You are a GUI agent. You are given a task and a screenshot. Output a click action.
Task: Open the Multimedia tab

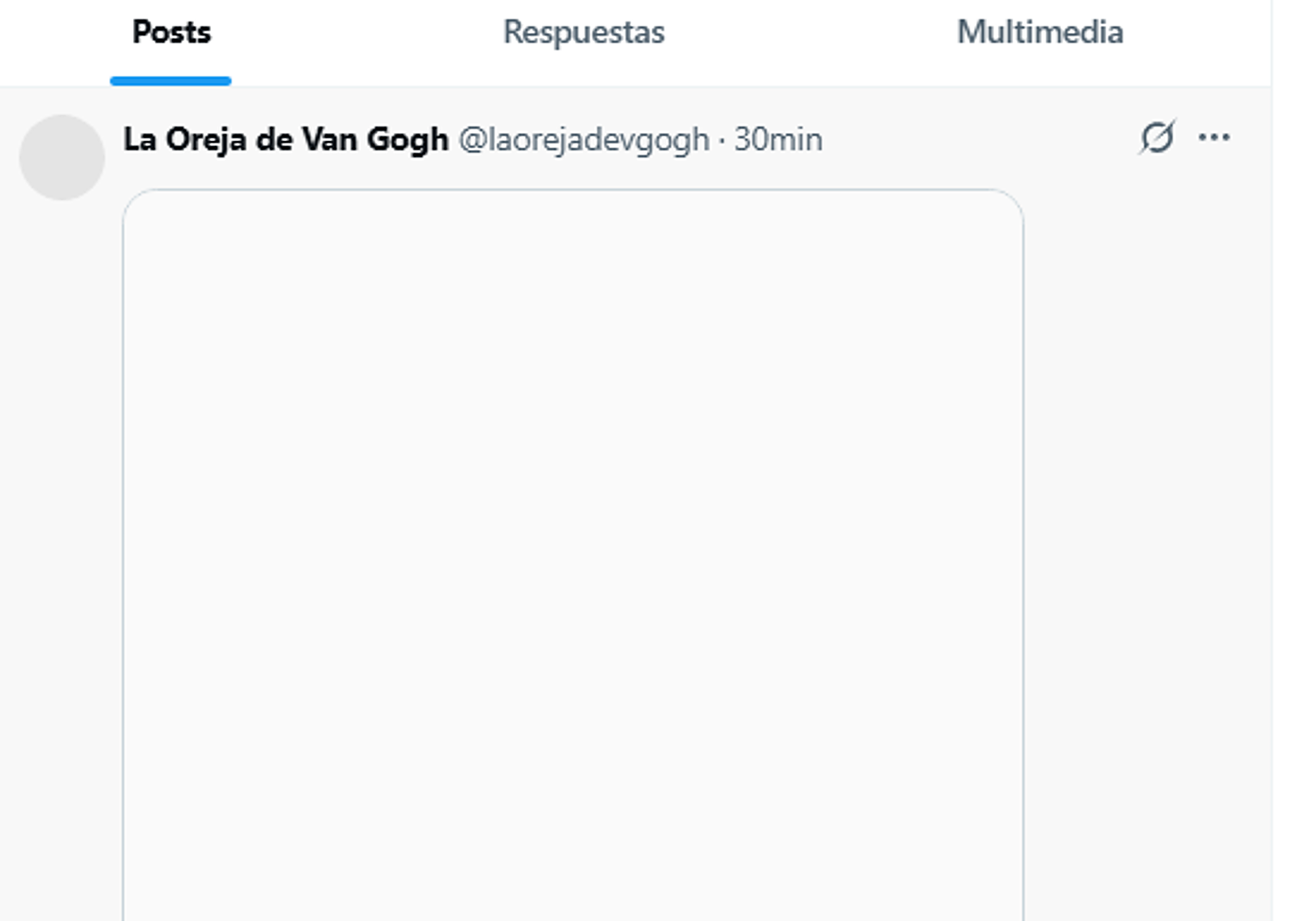pos(1039,33)
